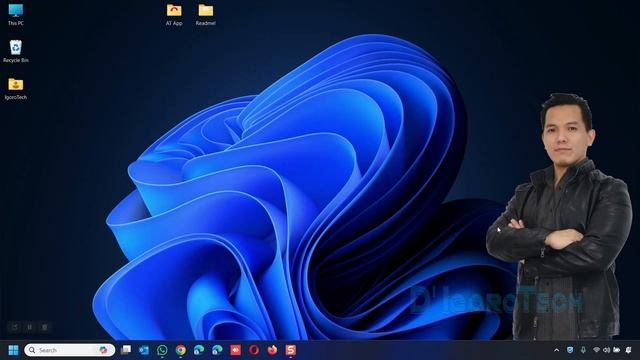Open the blue shield security tray icon
This screenshot has height=360, width=640.
[x=570, y=350]
